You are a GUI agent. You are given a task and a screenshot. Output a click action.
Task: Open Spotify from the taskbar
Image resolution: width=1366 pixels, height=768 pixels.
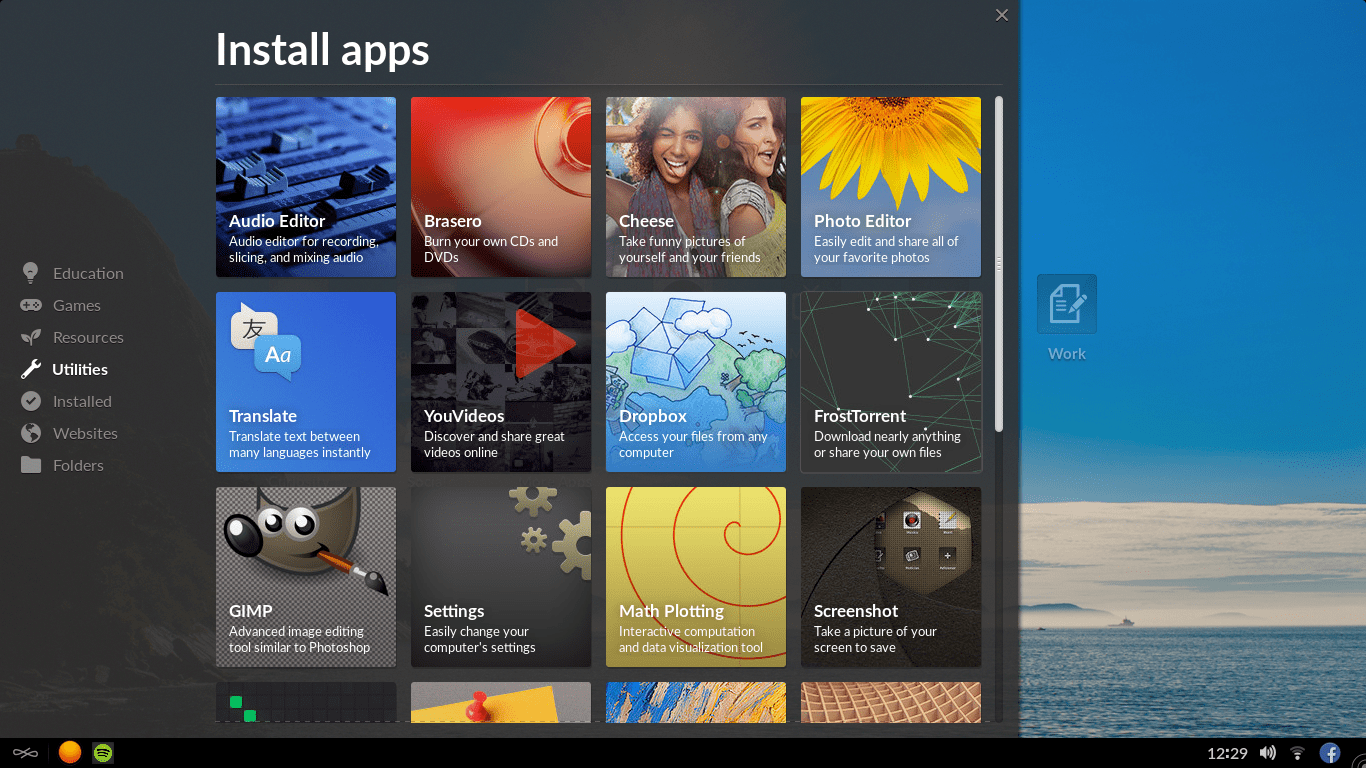pyautogui.click(x=102, y=753)
